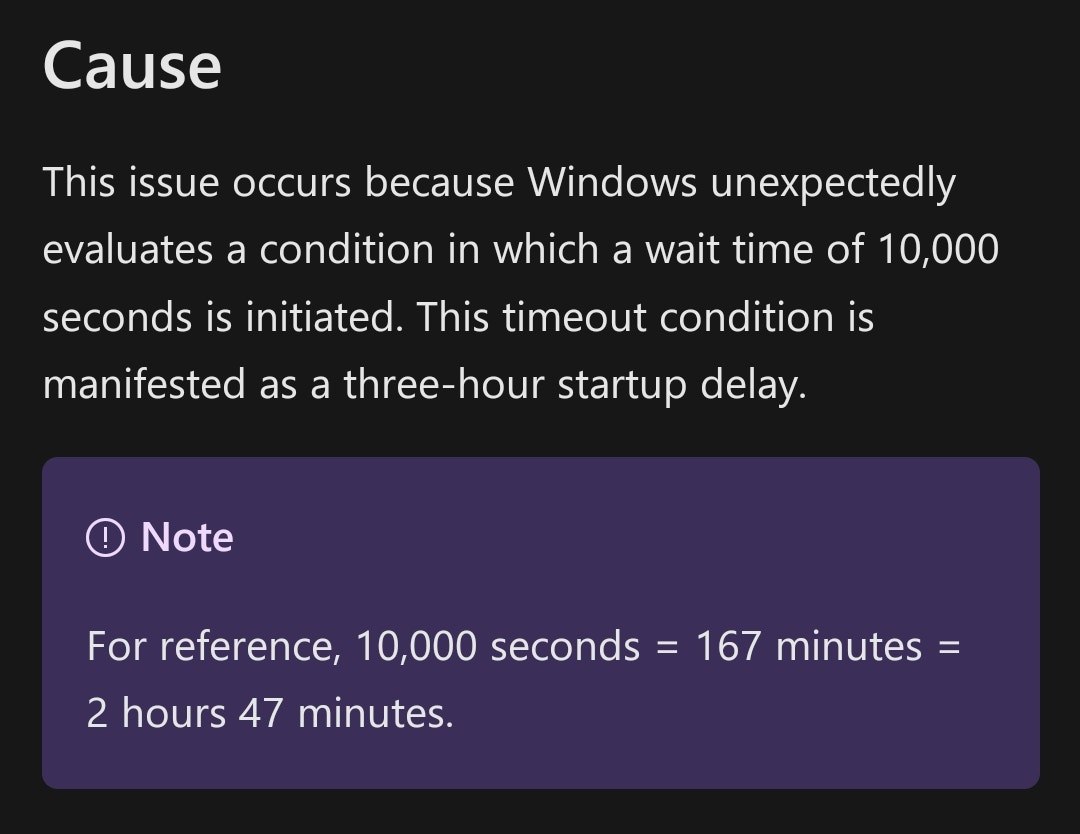Click "2 hours 47 minutes" text
The image size is (1080, 834).
click(x=269, y=713)
